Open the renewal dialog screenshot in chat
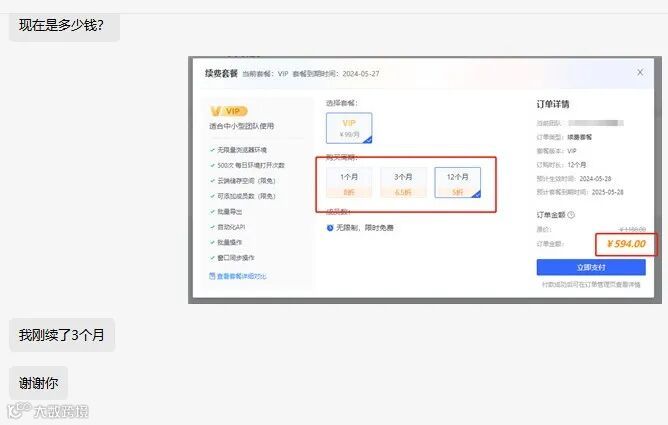The height and width of the screenshot is (425, 668). tap(425, 180)
